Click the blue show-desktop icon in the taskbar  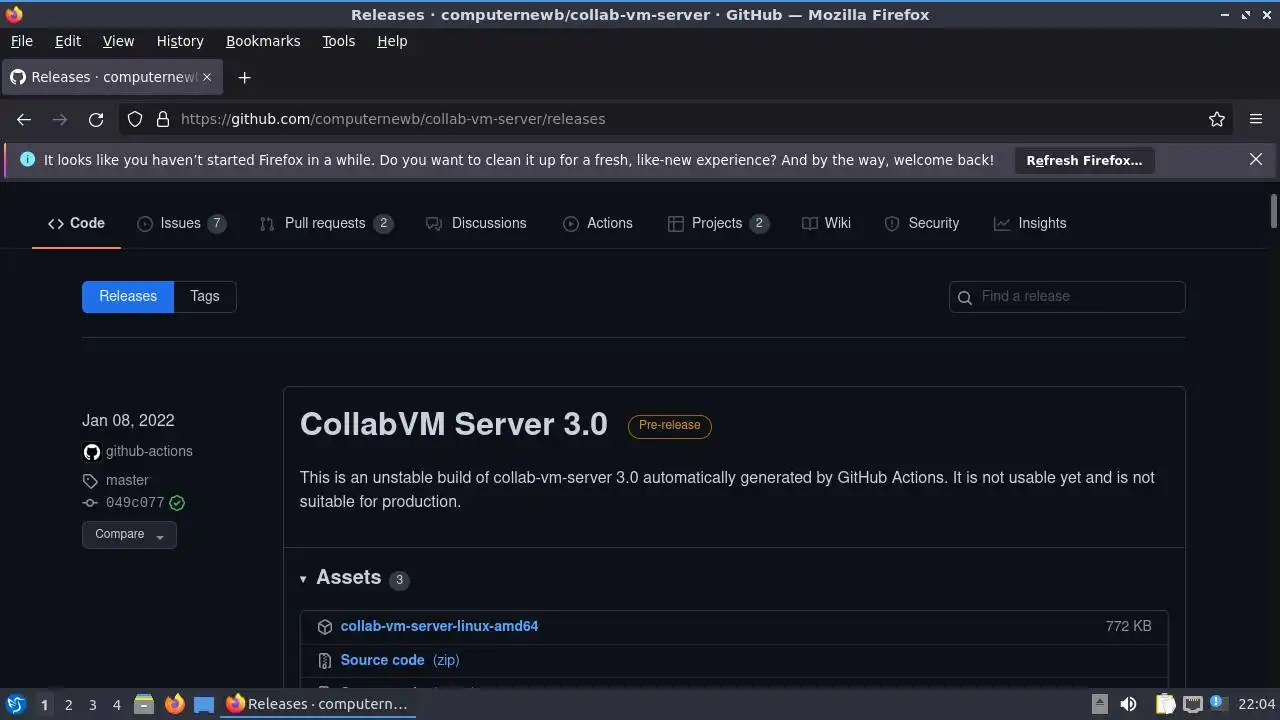204,704
